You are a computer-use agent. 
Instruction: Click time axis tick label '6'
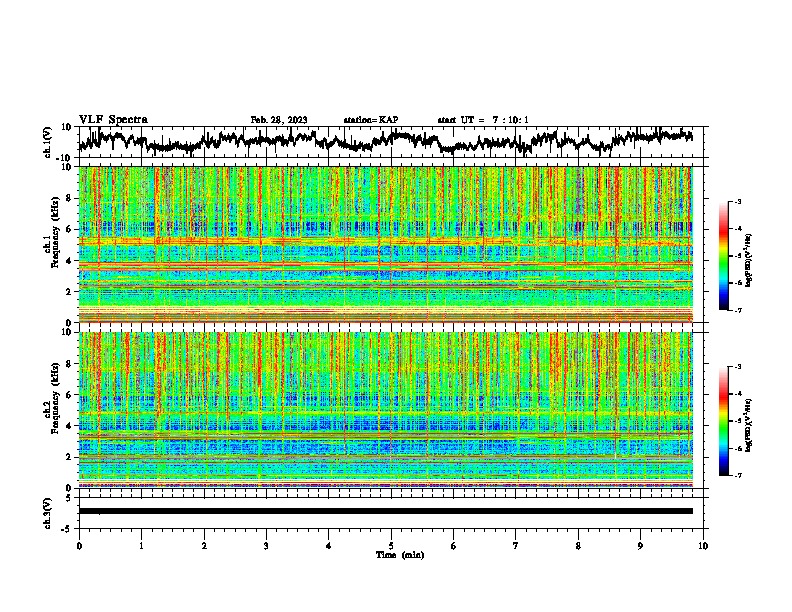click(x=454, y=546)
